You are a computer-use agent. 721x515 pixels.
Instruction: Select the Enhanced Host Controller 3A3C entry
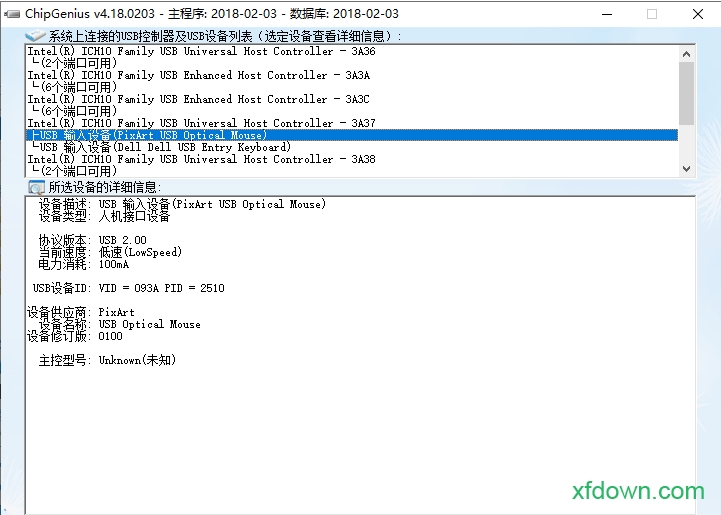coord(198,99)
